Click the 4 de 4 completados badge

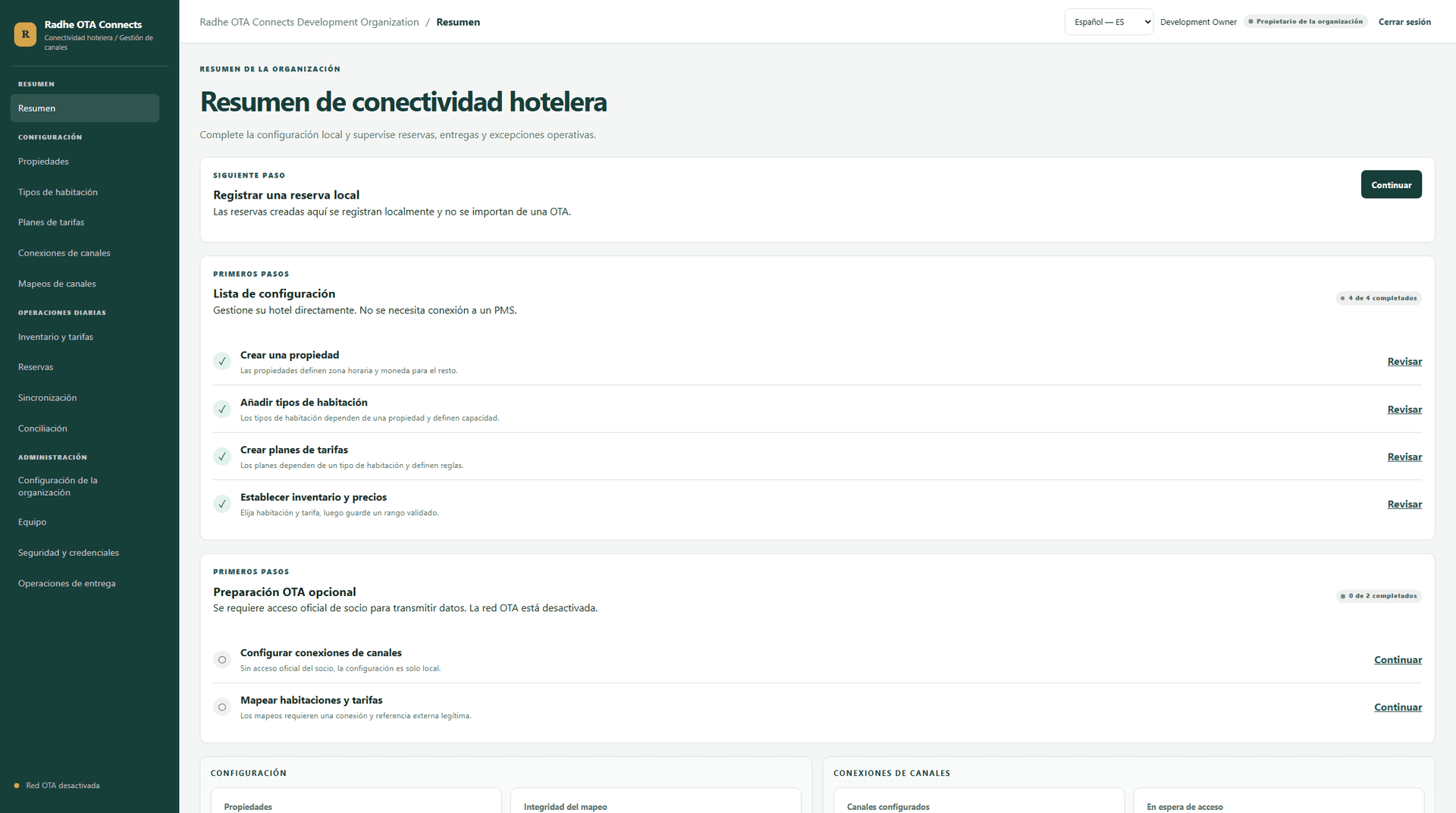(x=1379, y=298)
